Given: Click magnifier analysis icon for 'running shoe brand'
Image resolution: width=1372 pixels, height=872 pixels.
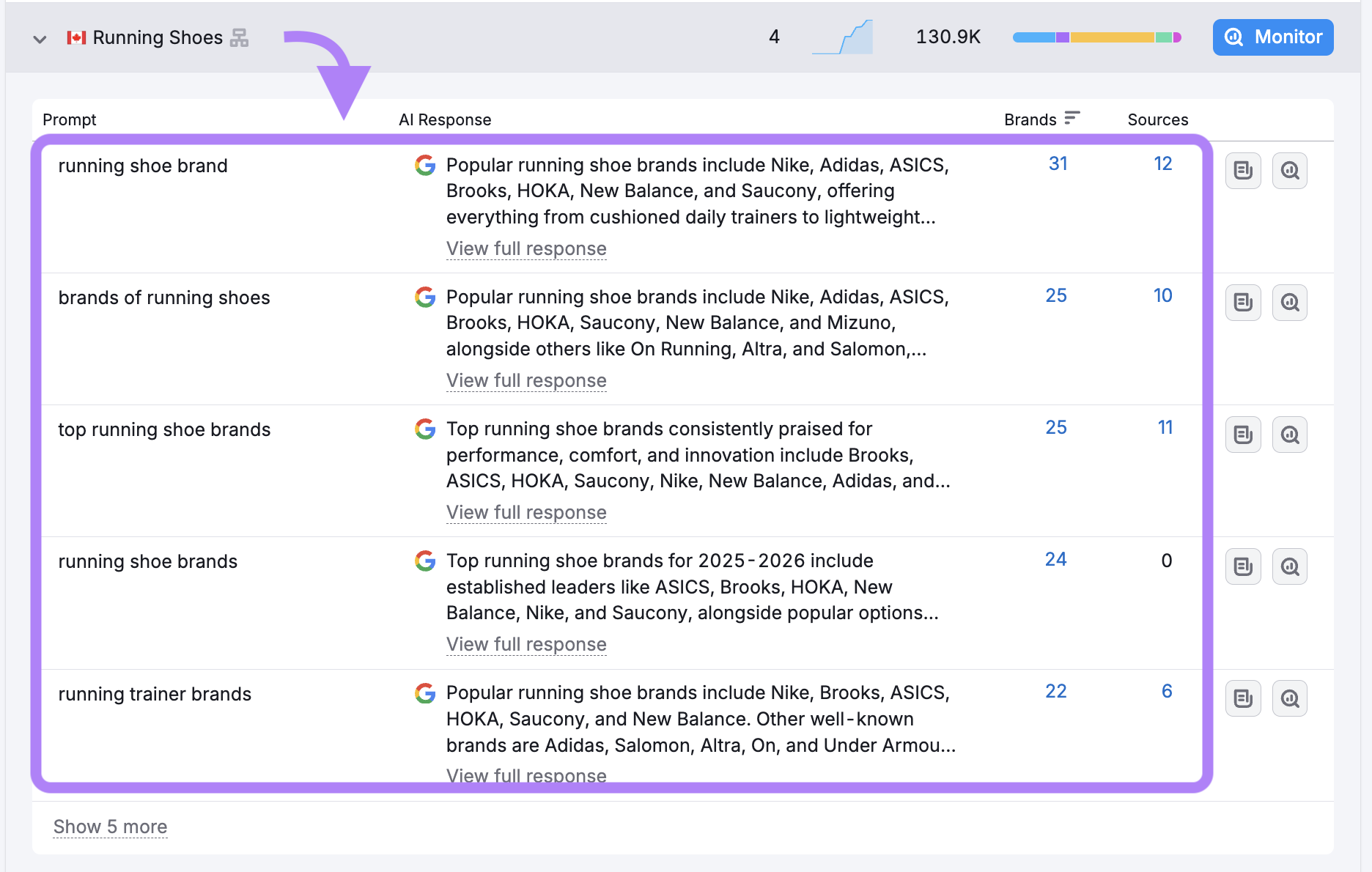Looking at the screenshot, I should (x=1289, y=171).
